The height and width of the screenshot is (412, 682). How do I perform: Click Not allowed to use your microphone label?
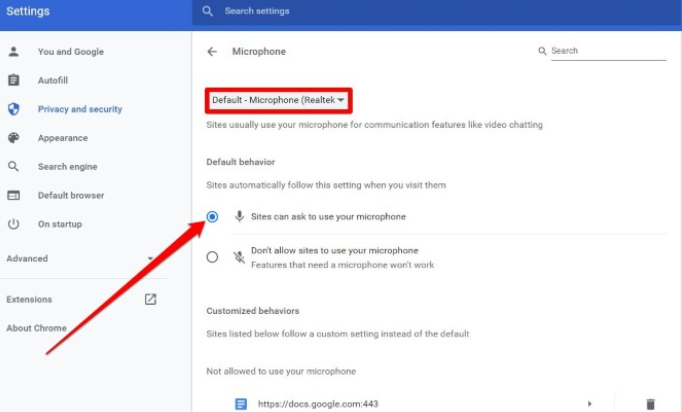(281, 372)
